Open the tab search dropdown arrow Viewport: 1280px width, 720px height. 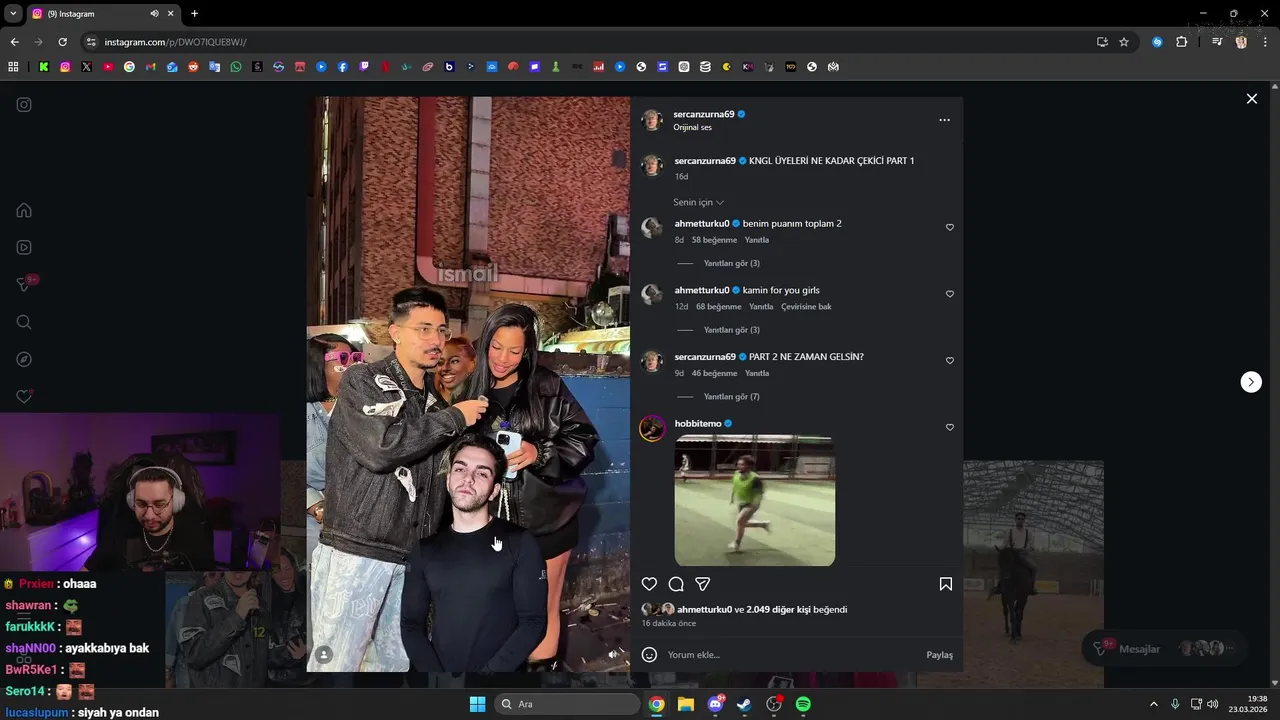pyautogui.click(x=13, y=14)
